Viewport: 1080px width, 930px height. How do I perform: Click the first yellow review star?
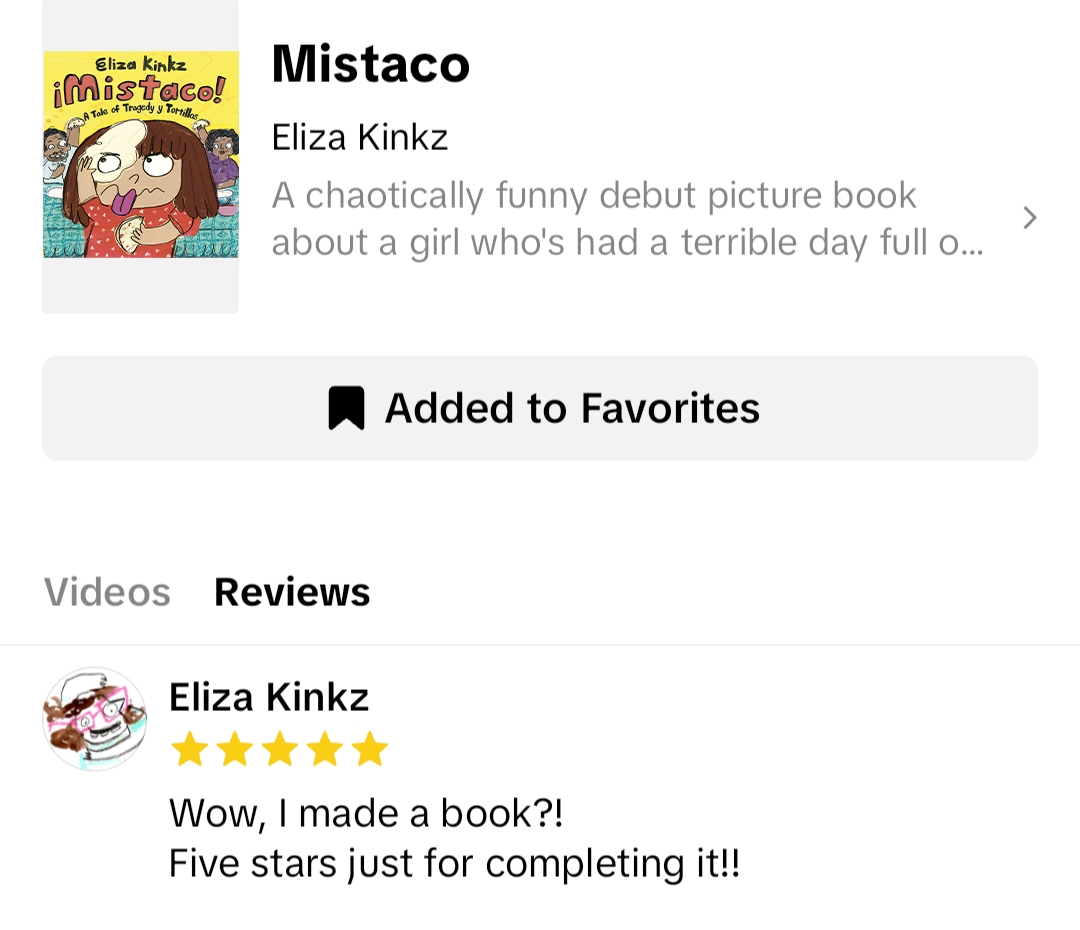[x=189, y=749]
